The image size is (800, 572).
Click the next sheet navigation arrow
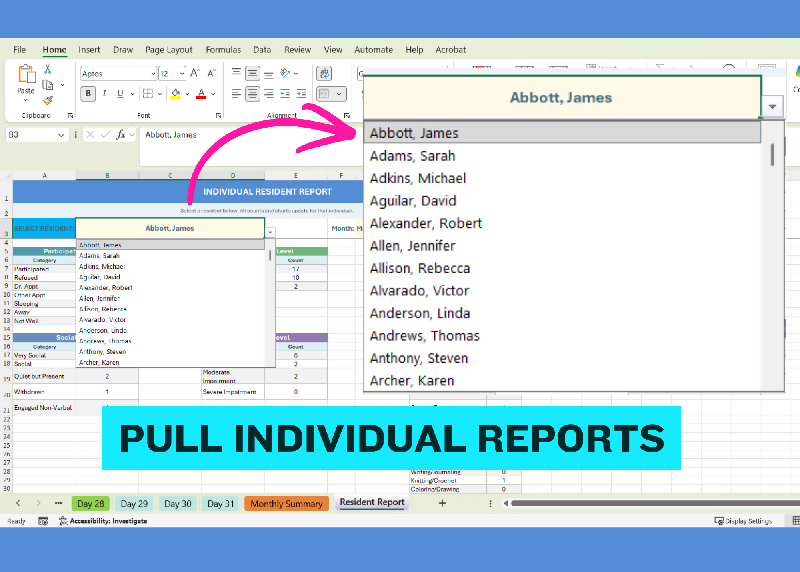tap(38, 503)
